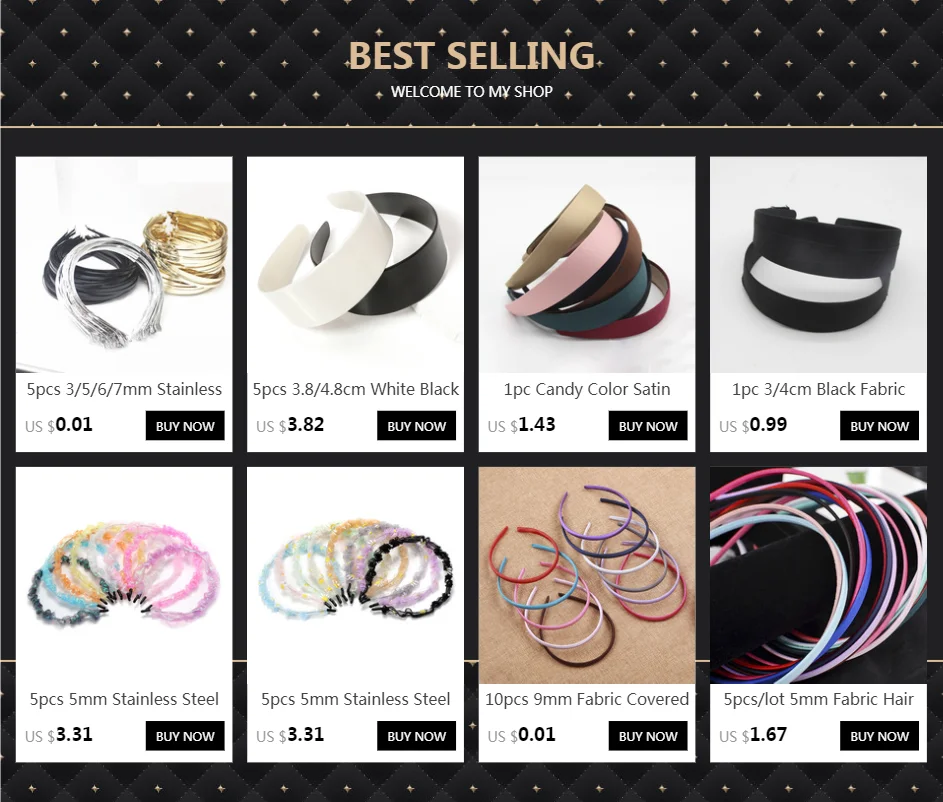Buy the 5pcs 3/5/6/7mm Stainless item now
This screenshot has height=802, width=943.
pos(185,426)
